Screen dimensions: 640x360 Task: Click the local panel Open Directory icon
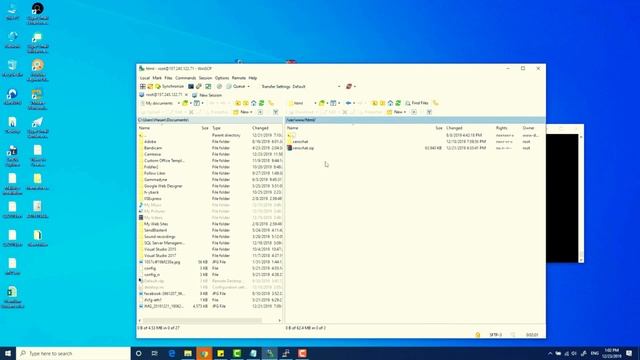tap(185, 103)
